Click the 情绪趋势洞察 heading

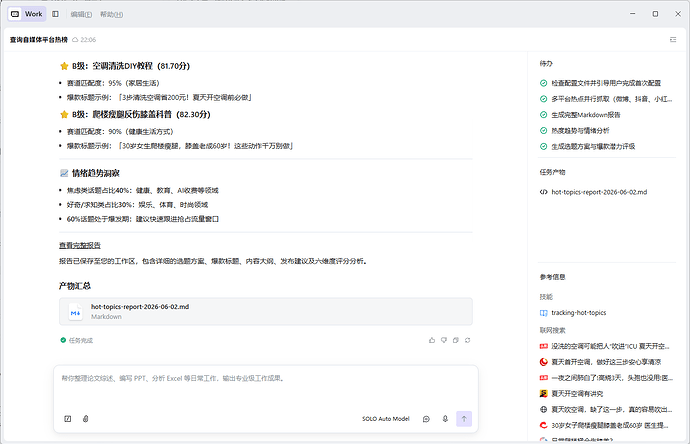click(95, 173)
